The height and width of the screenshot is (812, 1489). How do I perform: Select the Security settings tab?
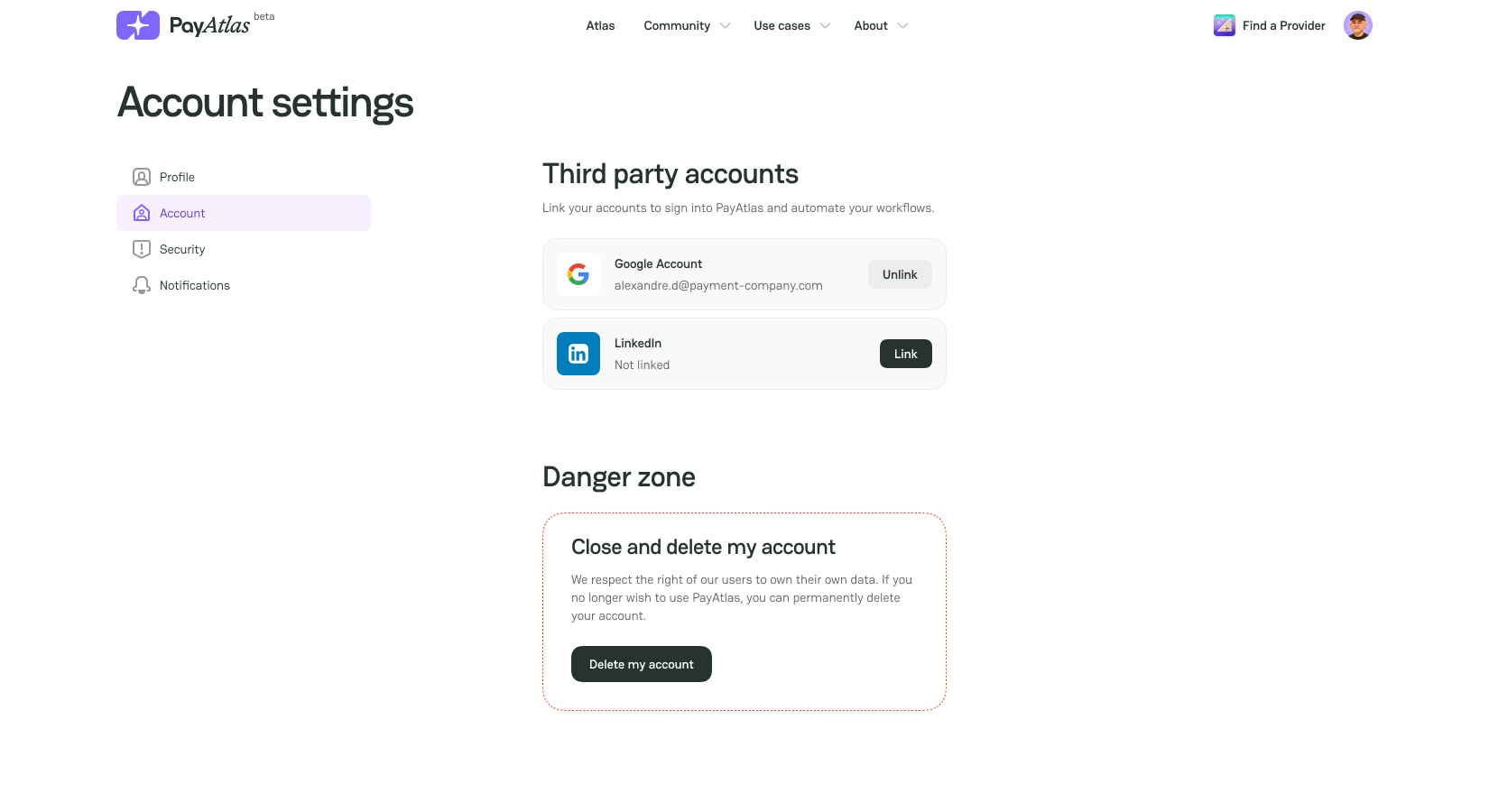click(244, 249)
